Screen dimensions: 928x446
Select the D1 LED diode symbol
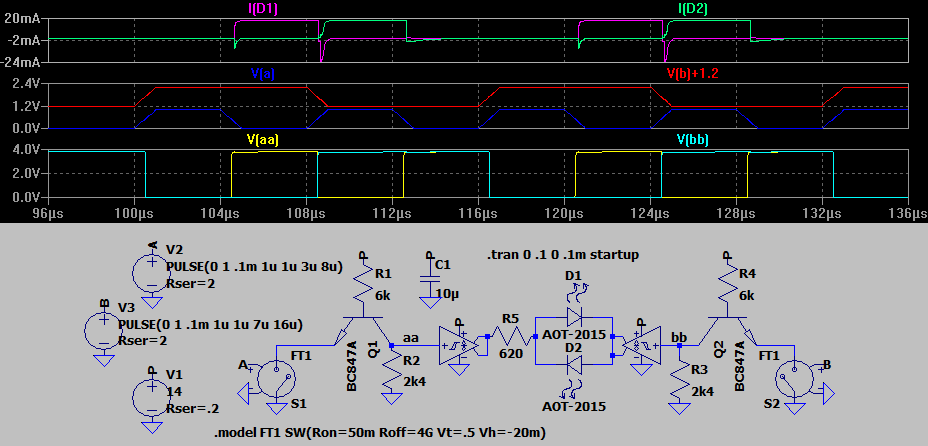(574, 313)
